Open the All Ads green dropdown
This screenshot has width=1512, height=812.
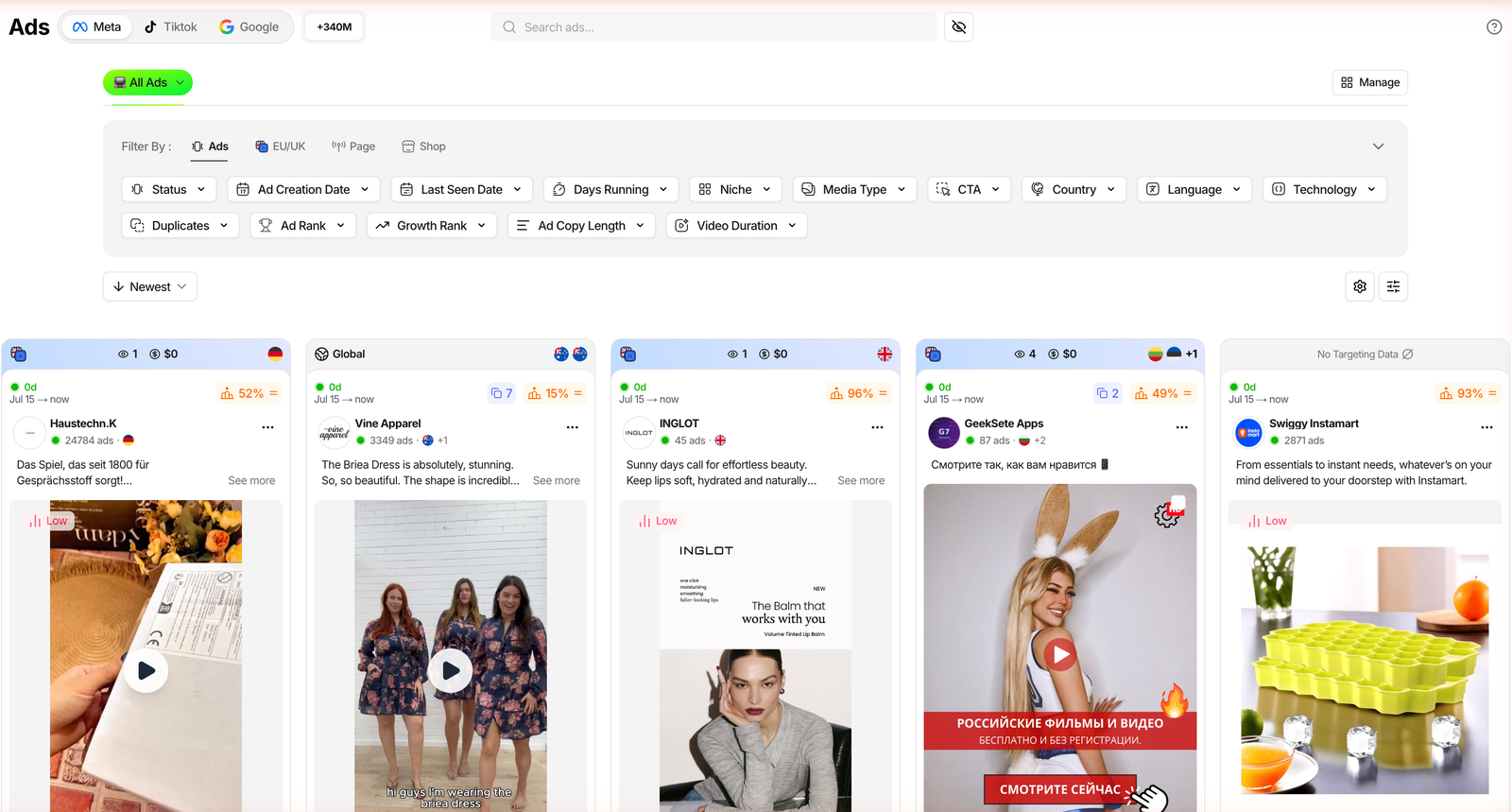tap(148, 82)
